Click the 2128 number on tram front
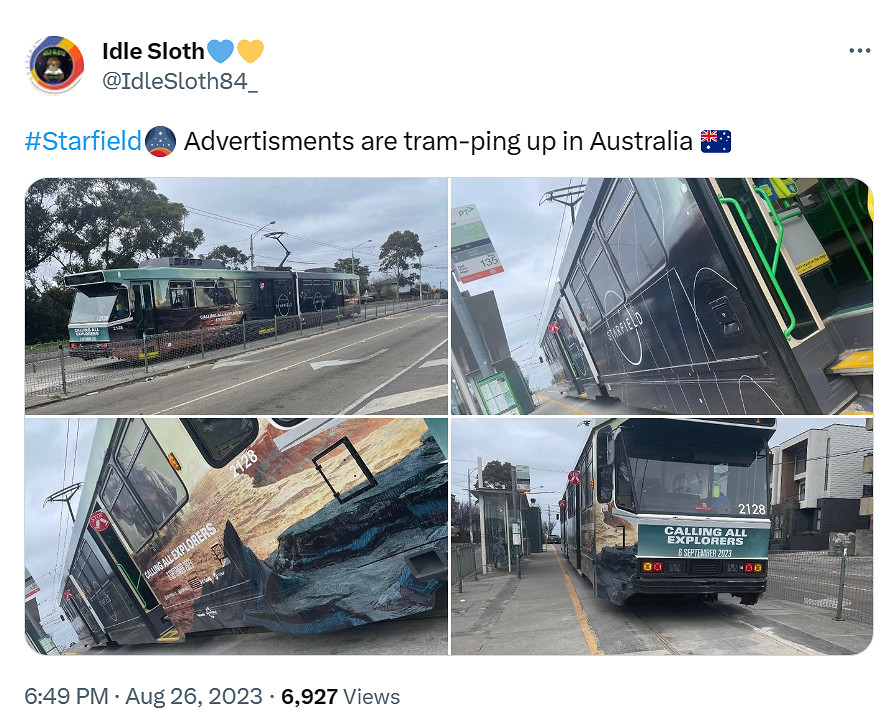The width and height of the screenshot is (896, 720). (751, 509)
